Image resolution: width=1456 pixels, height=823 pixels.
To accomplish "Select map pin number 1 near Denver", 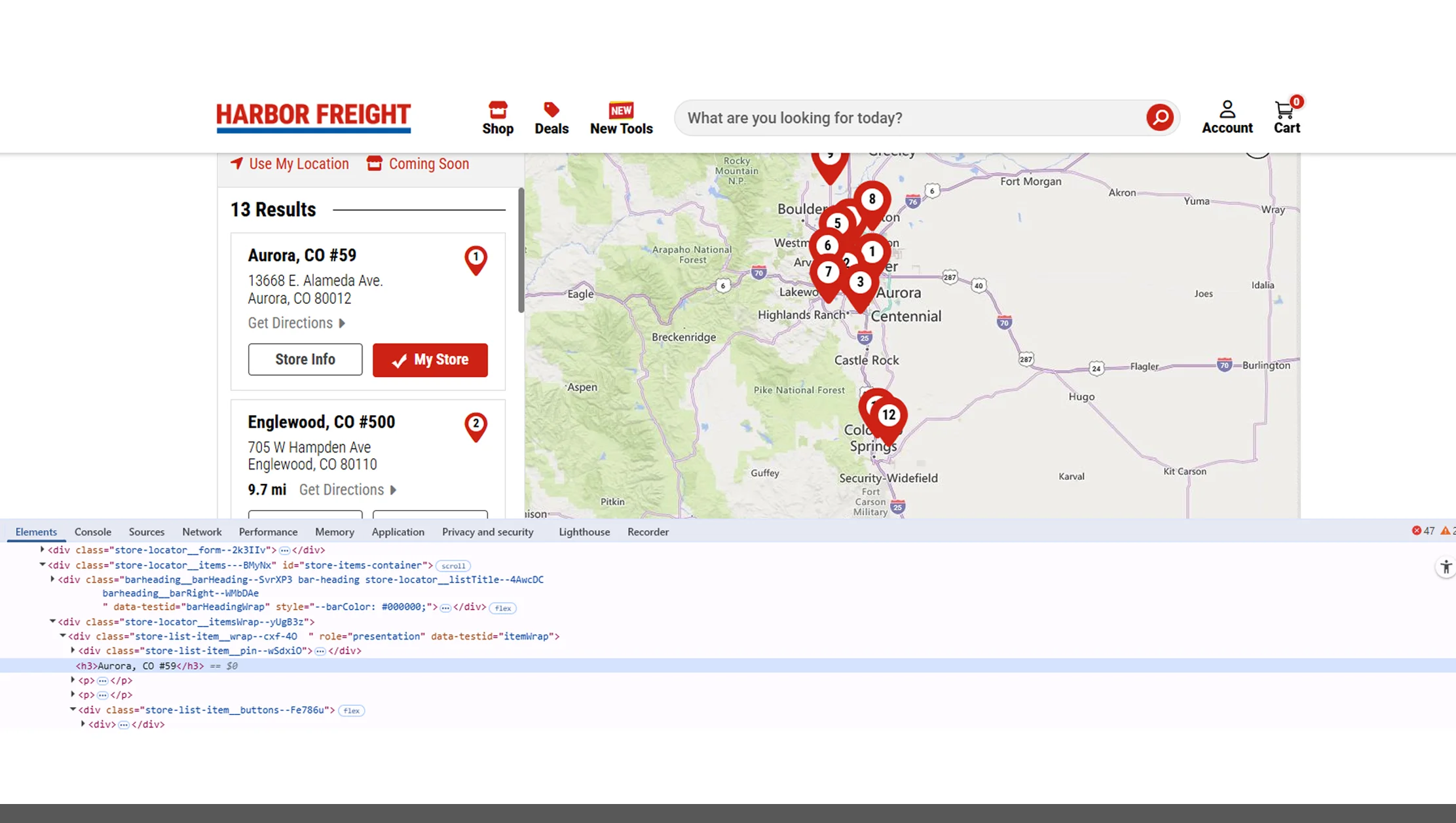I will coord(872,252).
